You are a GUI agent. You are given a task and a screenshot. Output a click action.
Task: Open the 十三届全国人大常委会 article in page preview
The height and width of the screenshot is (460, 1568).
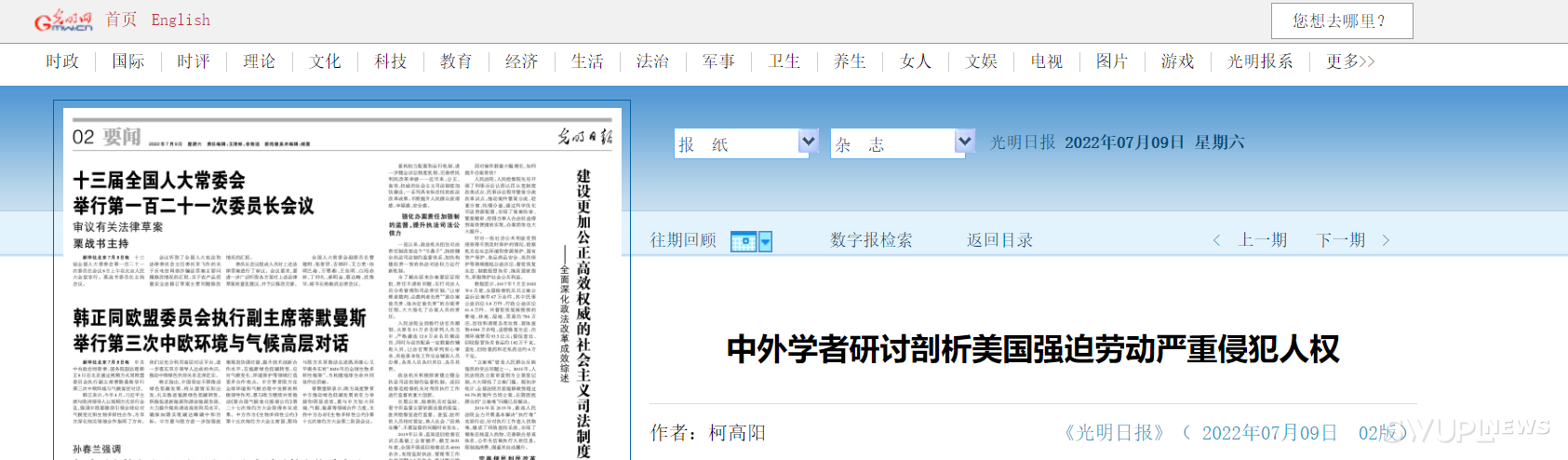point(194,193)
